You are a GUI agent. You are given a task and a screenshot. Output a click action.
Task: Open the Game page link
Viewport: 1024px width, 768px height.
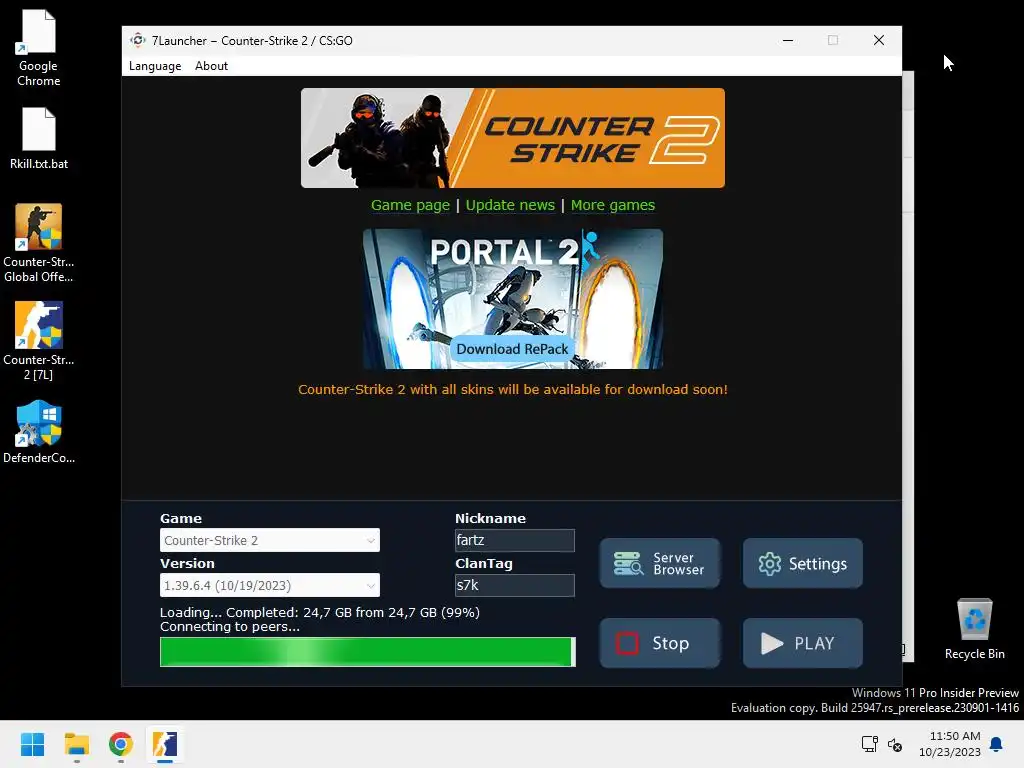pyautogui.click(x=410, y=205)
